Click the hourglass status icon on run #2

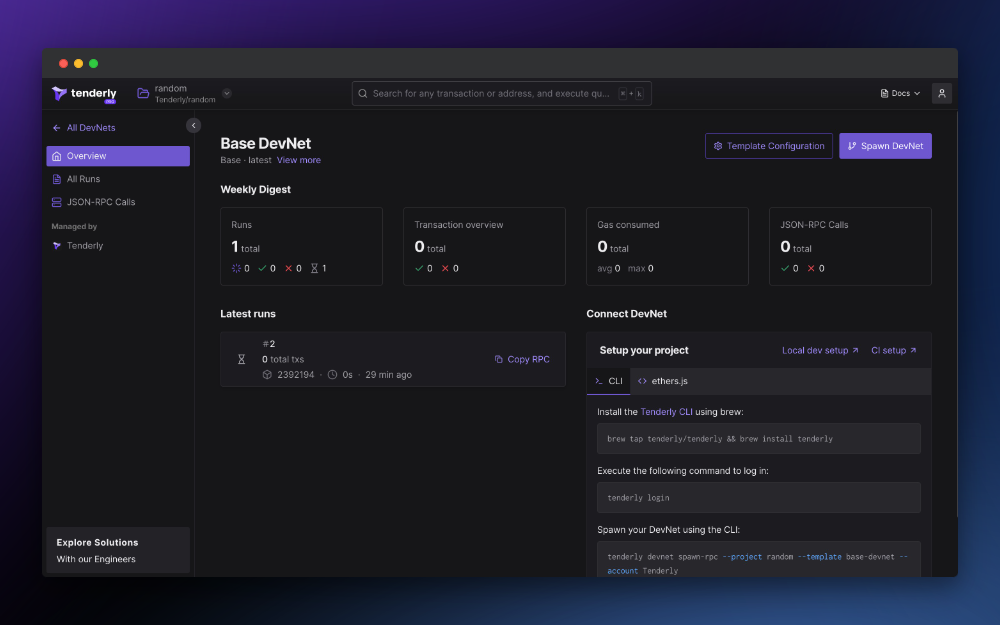point(241,359)
